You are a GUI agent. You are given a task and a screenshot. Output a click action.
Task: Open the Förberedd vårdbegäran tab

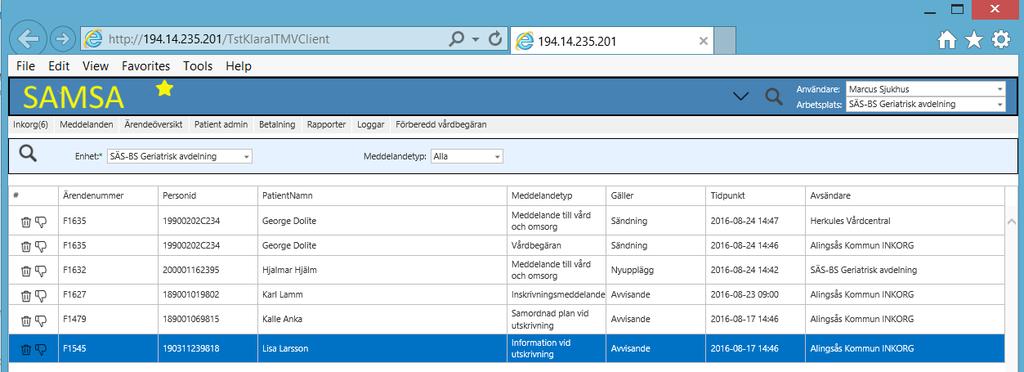pyautogui.click(x=441, y=125)
